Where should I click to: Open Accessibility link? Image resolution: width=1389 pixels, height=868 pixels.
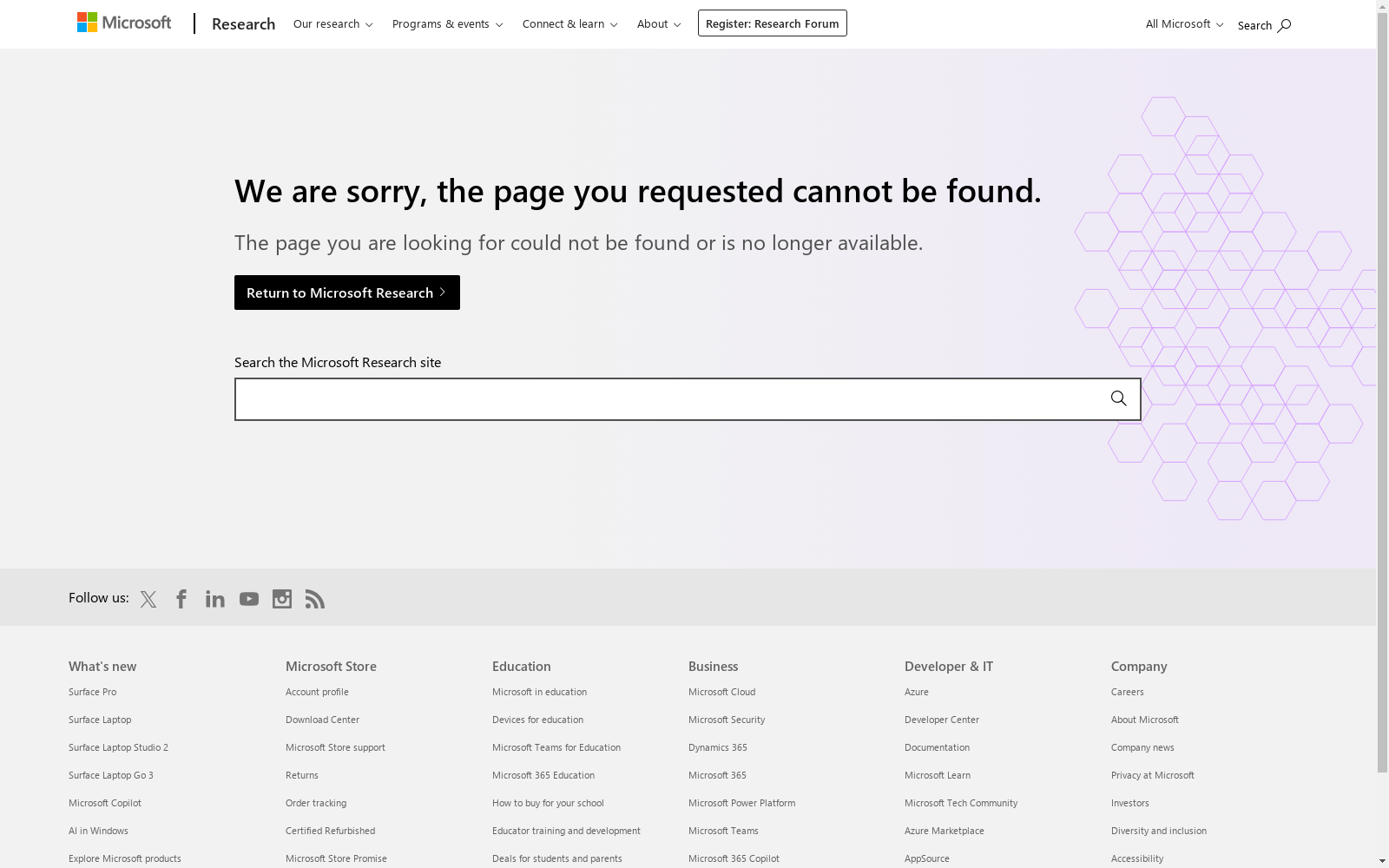(1137, 858)
